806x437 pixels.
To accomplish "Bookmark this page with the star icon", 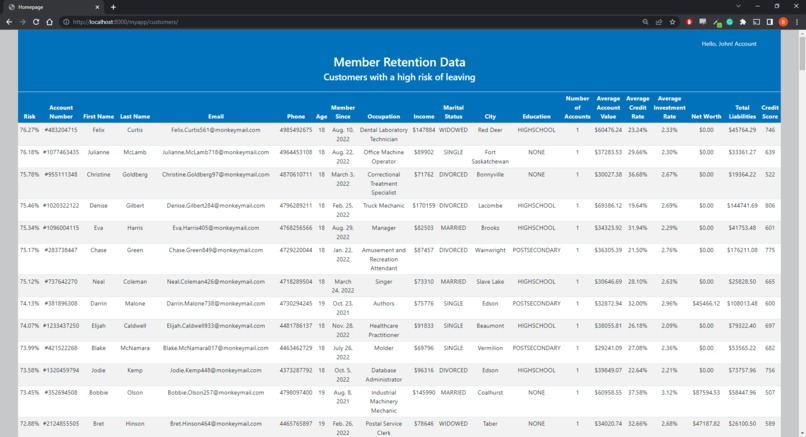I will 672,22.
